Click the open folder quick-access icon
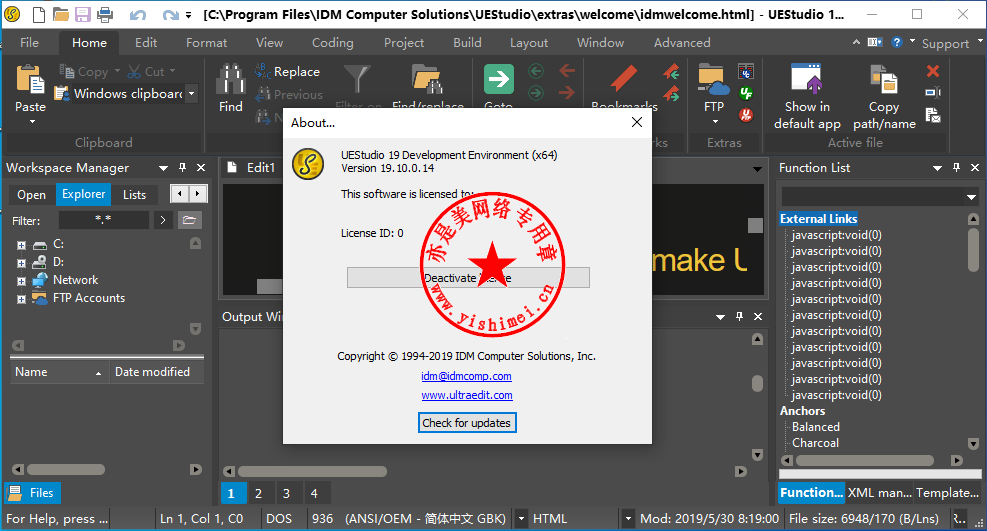The width and height of the screenshot is (987, 531). (x=60, y=14)
